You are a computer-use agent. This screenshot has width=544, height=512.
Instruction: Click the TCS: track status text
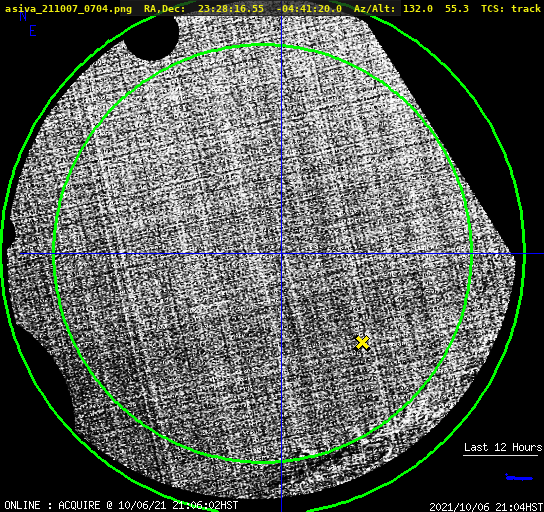(511, 9)
